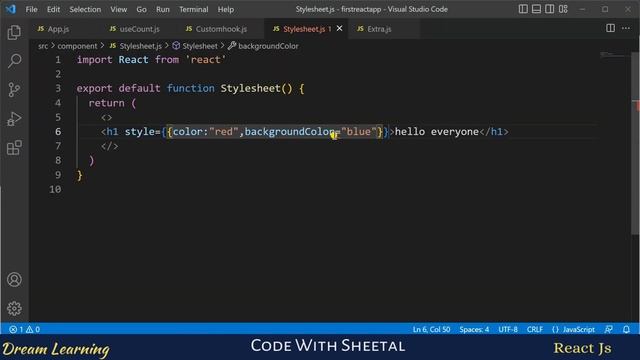Click line number 6 in gutter

pyautogui.click(x=58, y=131)
